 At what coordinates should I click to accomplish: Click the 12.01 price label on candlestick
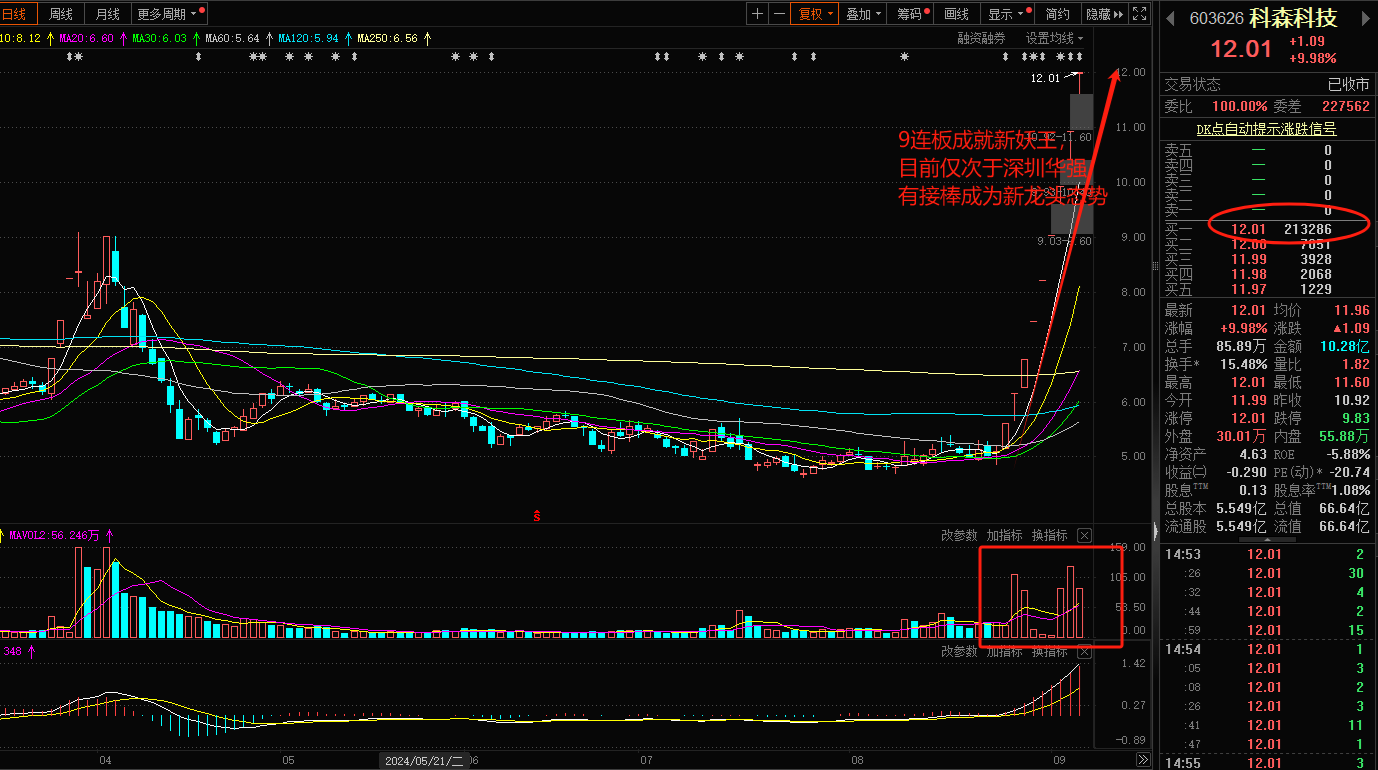1045,78
